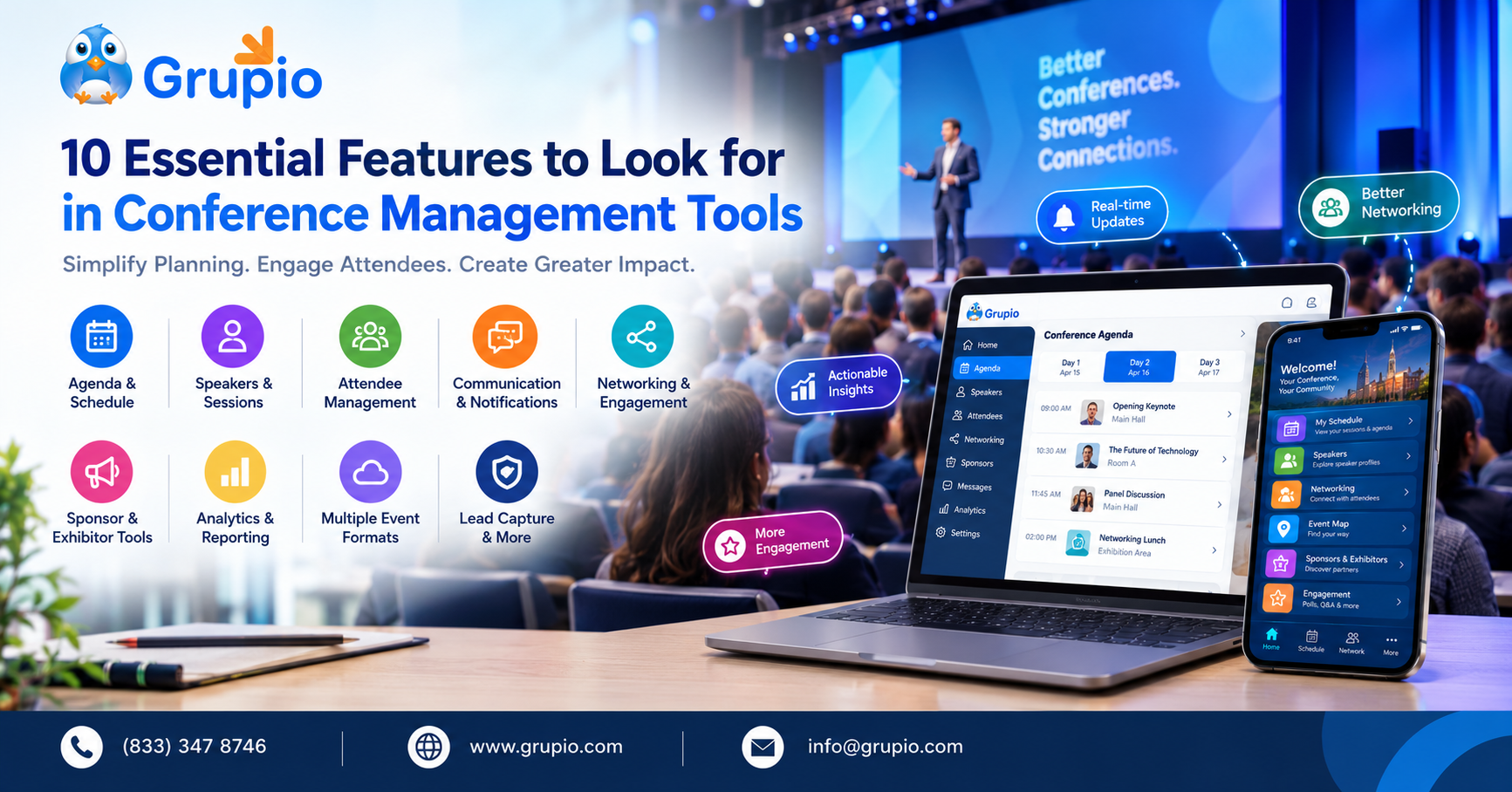Click the www.grupio.com website link

pos(546,747)
